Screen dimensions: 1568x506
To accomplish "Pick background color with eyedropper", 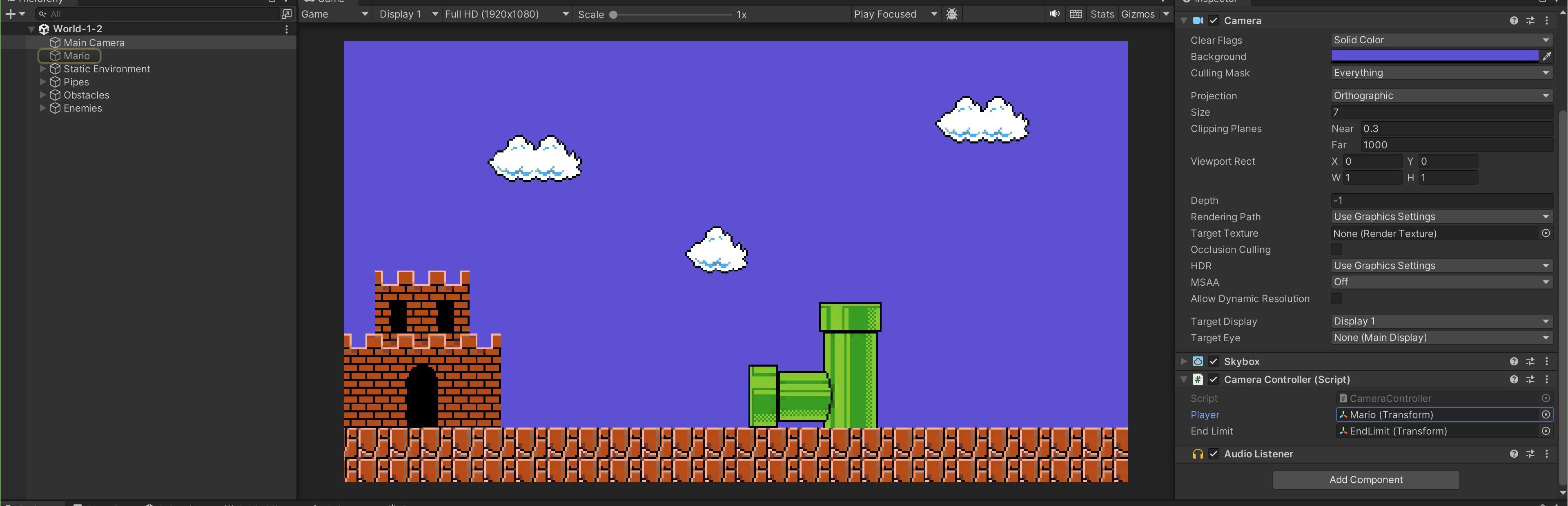I will pos(1547,56).
